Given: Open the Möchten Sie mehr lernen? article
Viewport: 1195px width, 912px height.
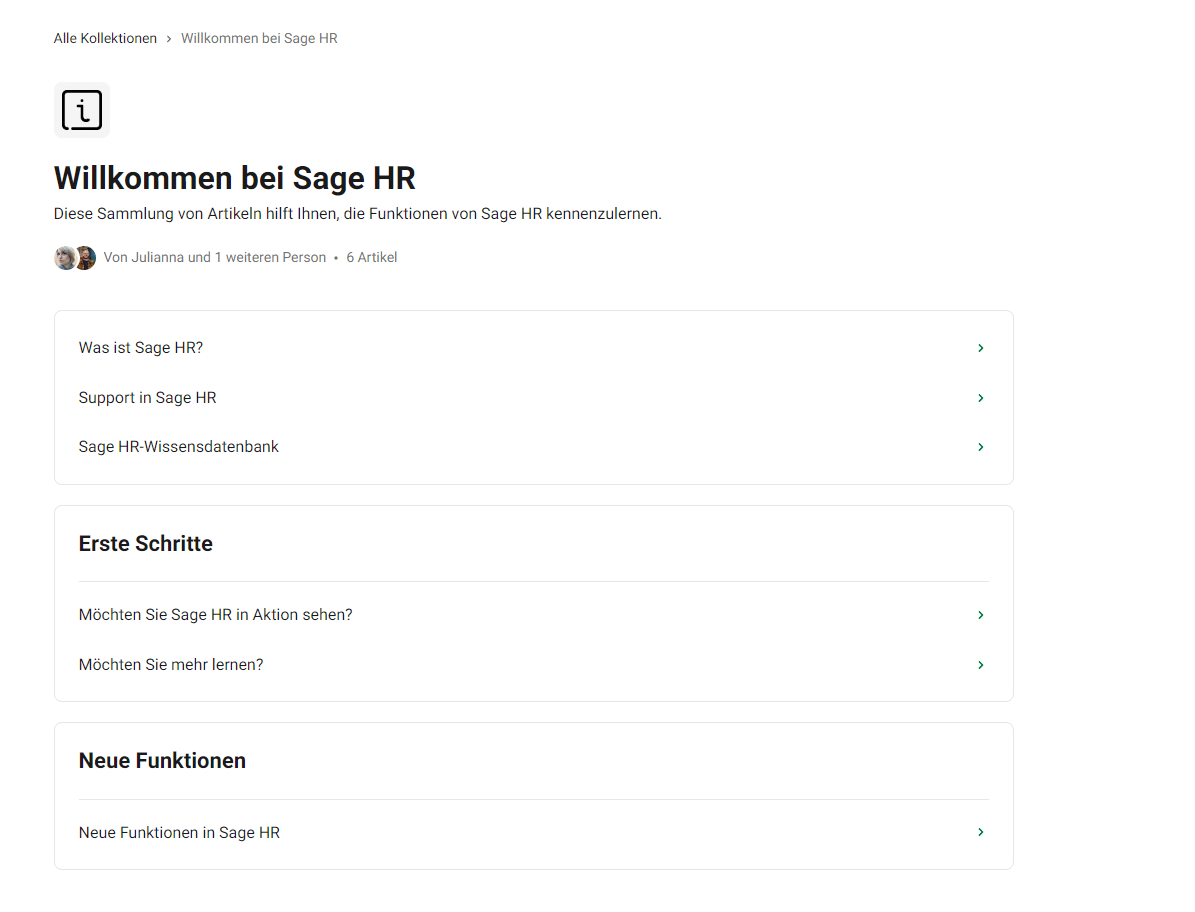Looking at the screenshot, I should point(171,665).
